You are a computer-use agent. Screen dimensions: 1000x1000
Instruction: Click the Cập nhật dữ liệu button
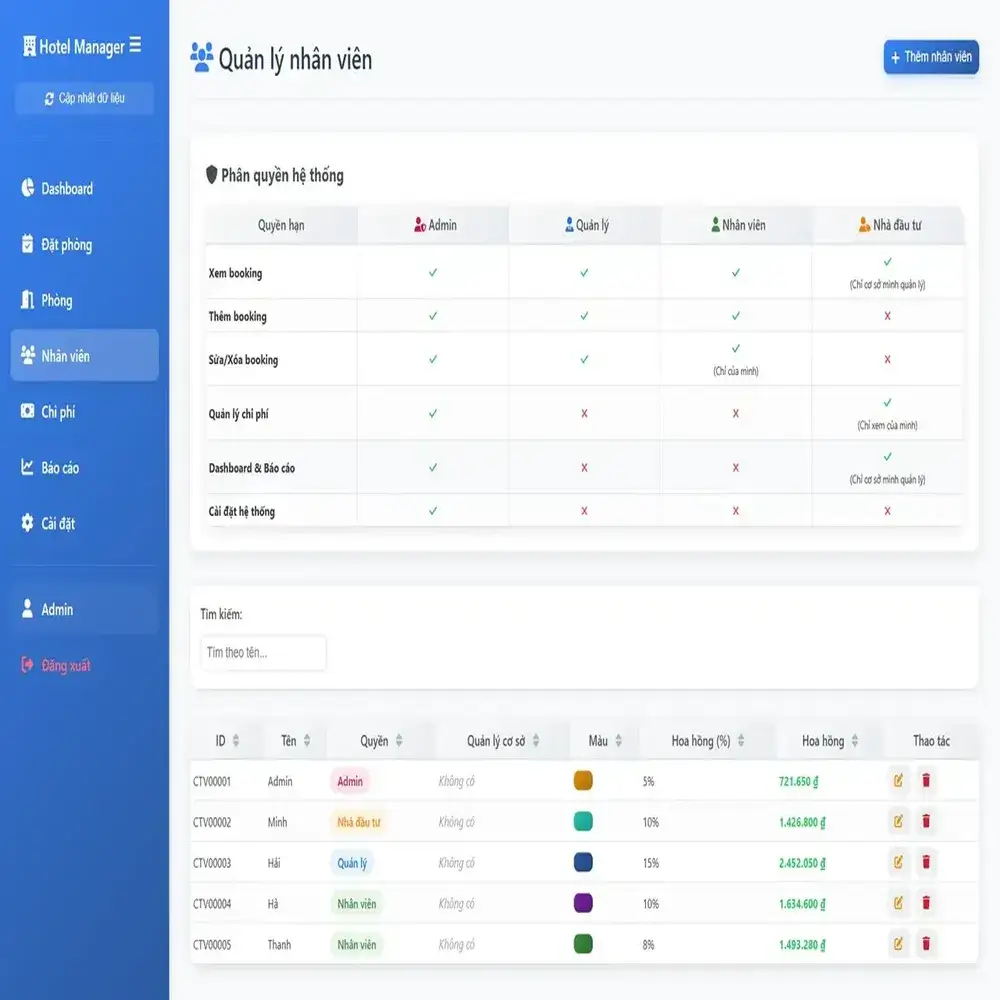click(x=84, y=98)
